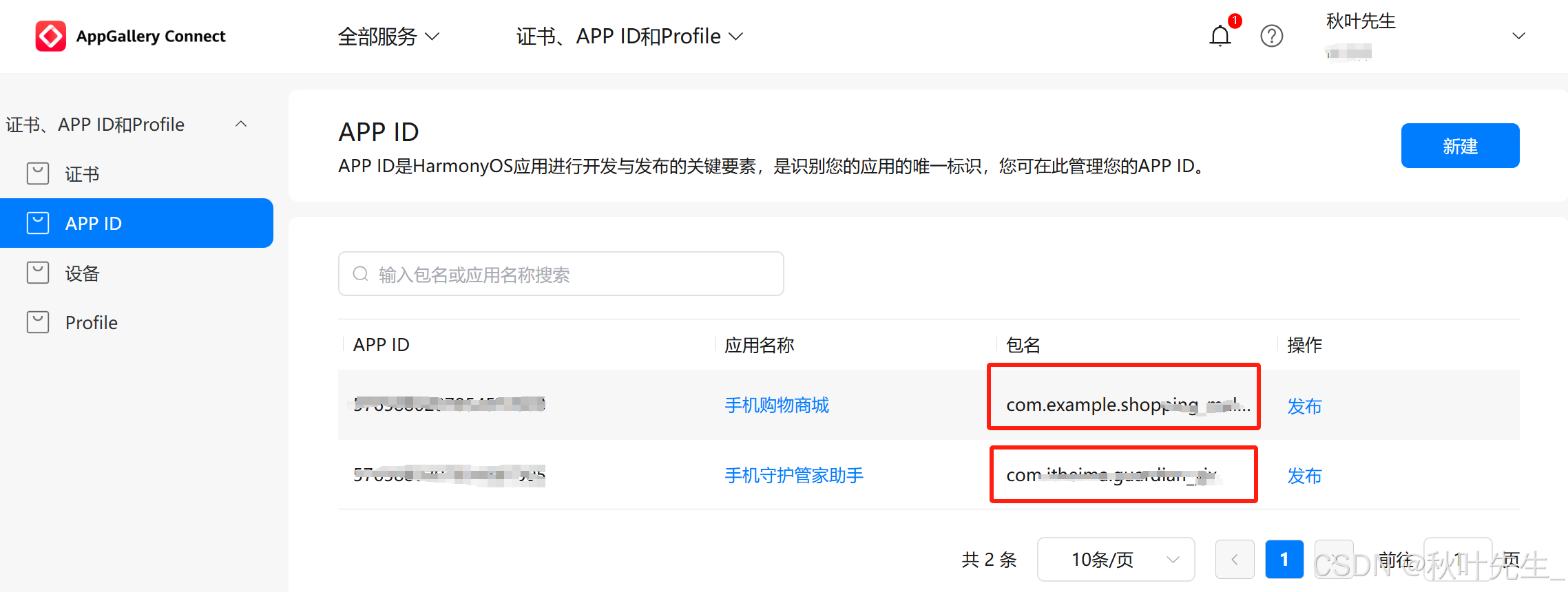Select Profile in the sidebar
The height and width of the screenshot is (592, 1568).
136,322
